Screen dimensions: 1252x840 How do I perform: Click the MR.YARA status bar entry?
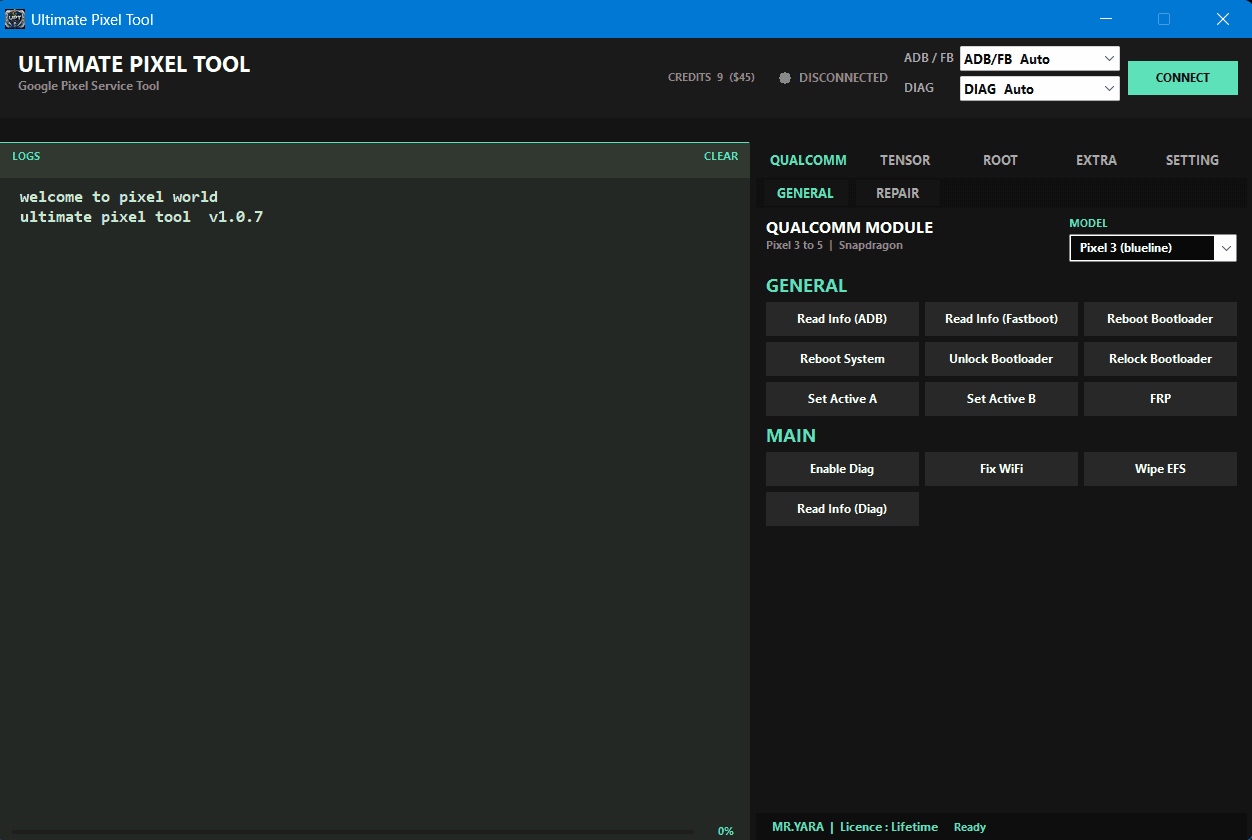[798, 827]
